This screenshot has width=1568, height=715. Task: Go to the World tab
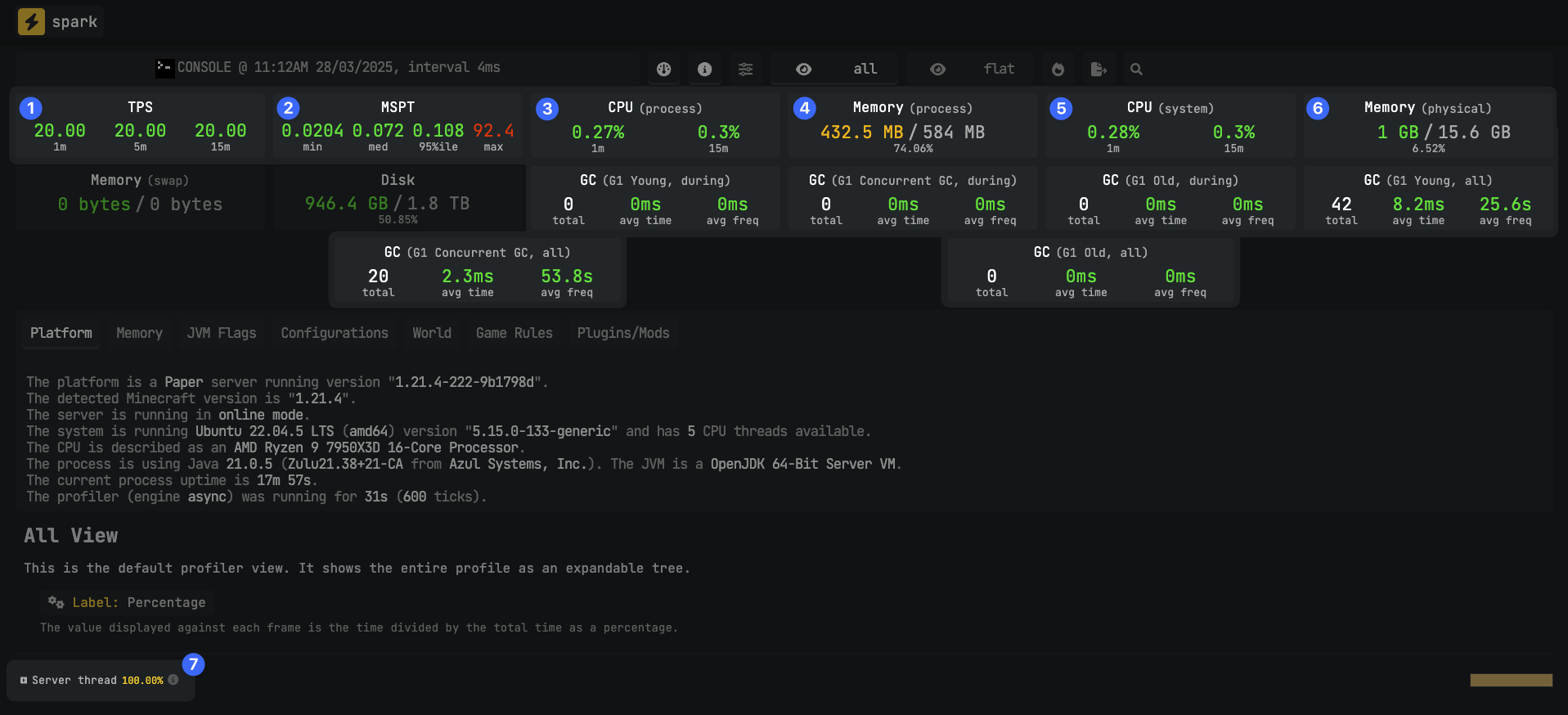coord(432,333)
